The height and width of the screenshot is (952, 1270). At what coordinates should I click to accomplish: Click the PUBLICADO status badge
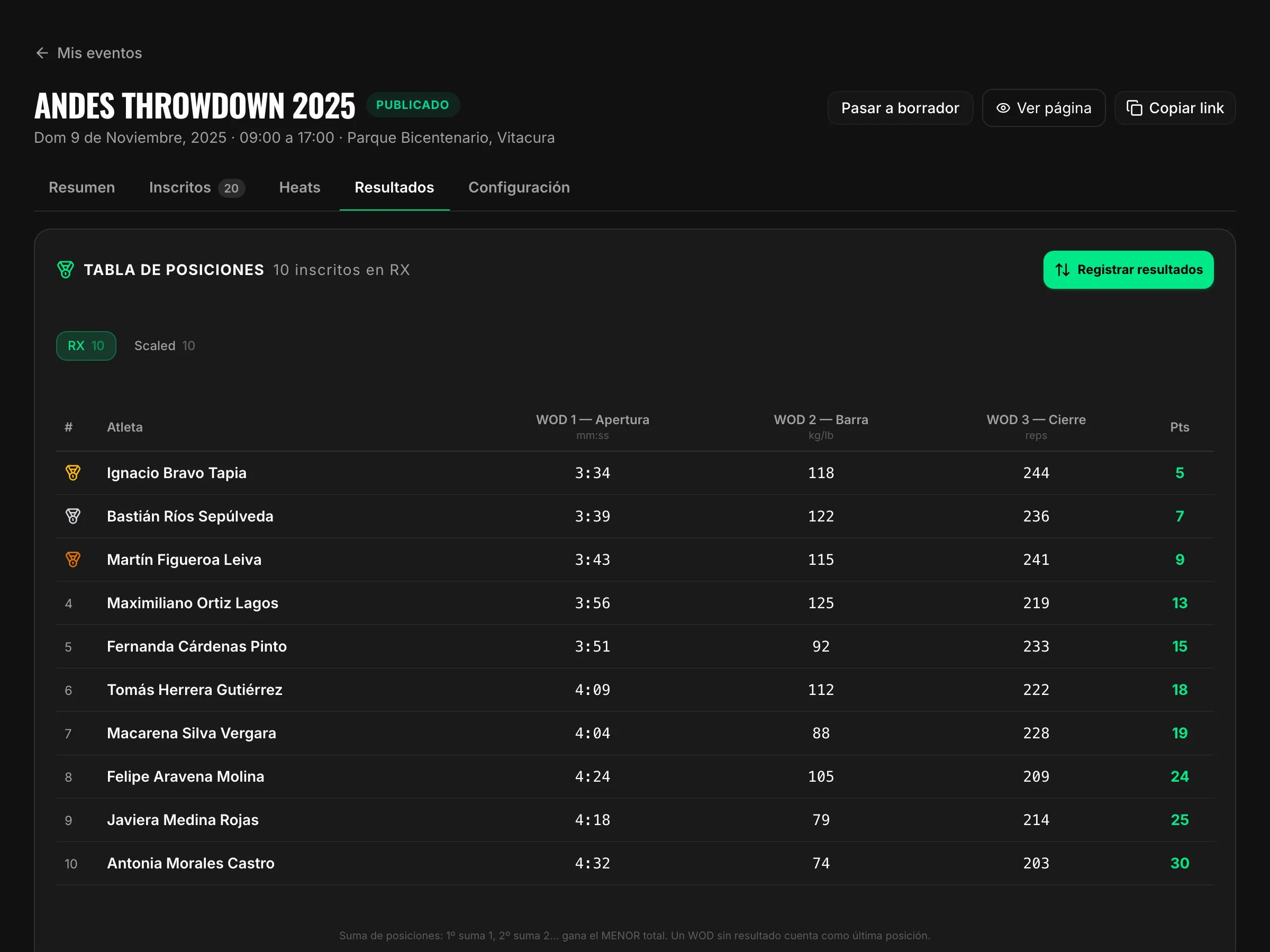click(x=412, y=105)
